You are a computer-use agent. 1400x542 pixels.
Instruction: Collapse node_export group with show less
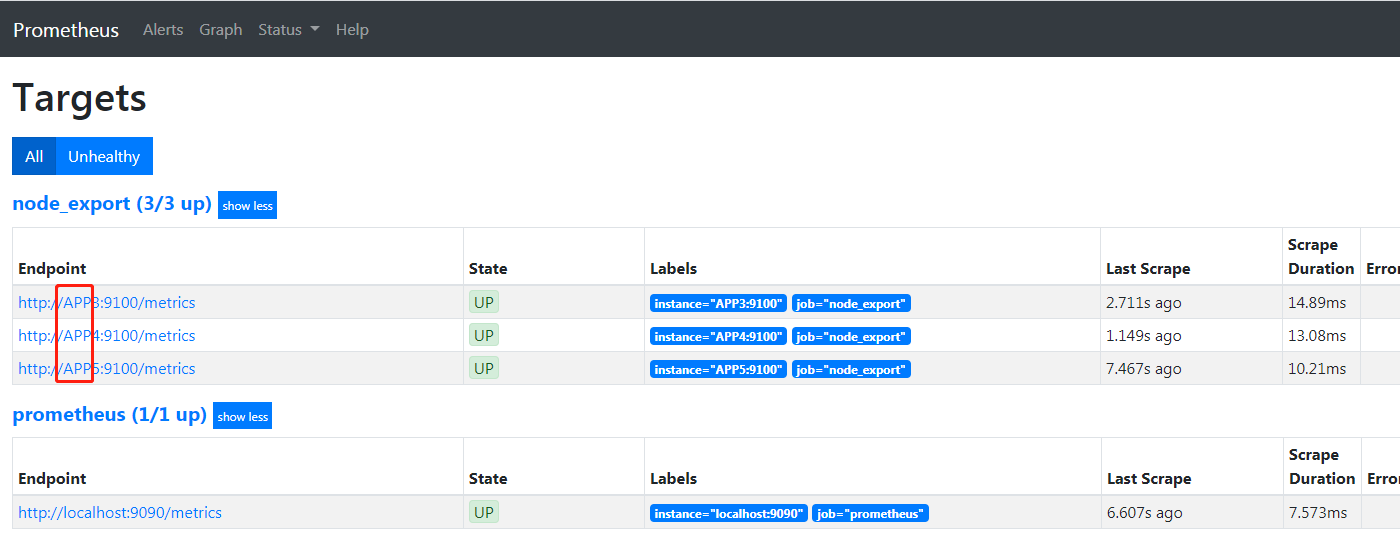[247, 205]
